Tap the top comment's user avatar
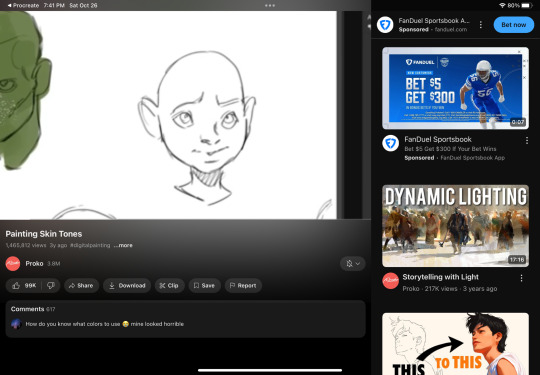The height and width of the screenshot is (375, 540). [x=16, y=324]
